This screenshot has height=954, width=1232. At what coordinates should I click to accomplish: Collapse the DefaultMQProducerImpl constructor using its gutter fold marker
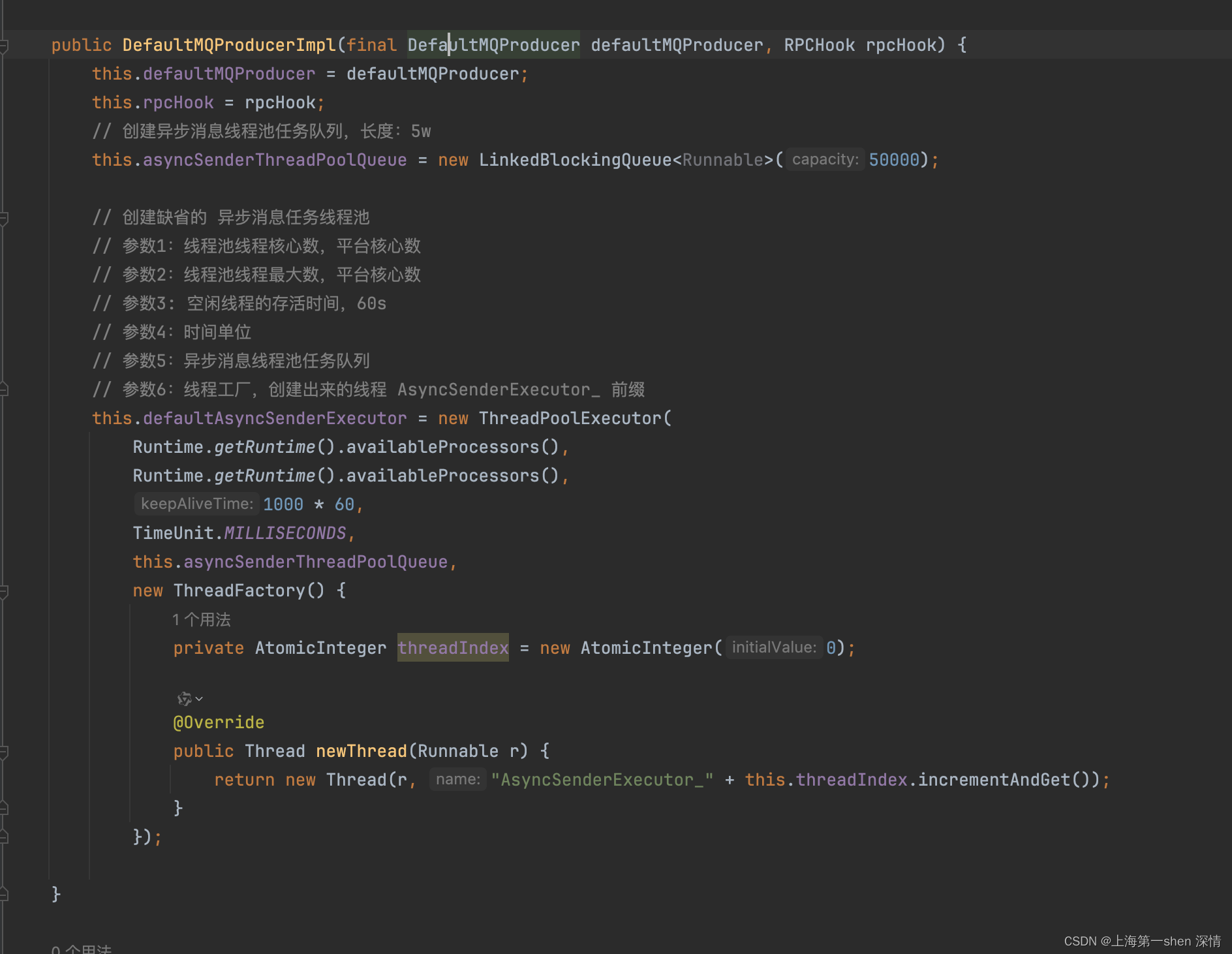tap(3, 46)
